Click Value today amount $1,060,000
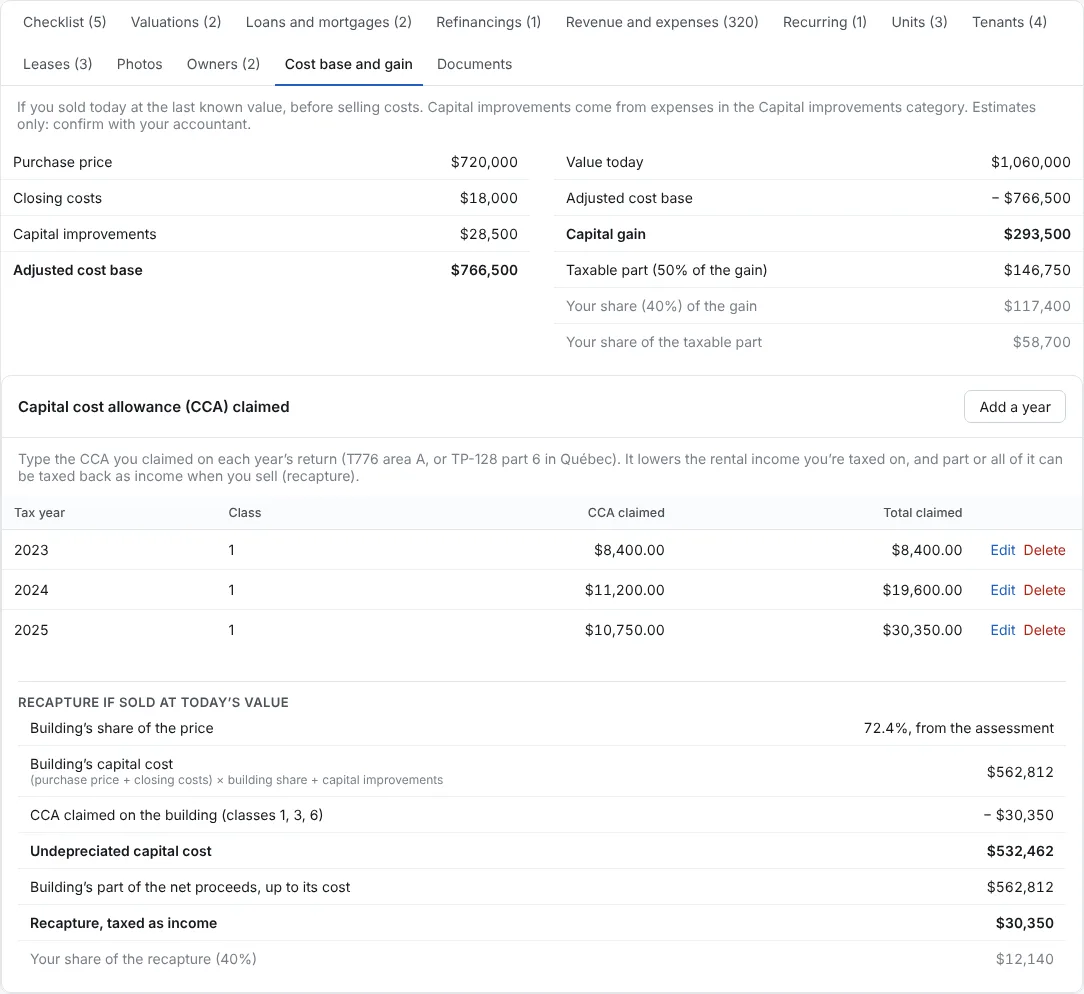 [x=1030, y=162]
